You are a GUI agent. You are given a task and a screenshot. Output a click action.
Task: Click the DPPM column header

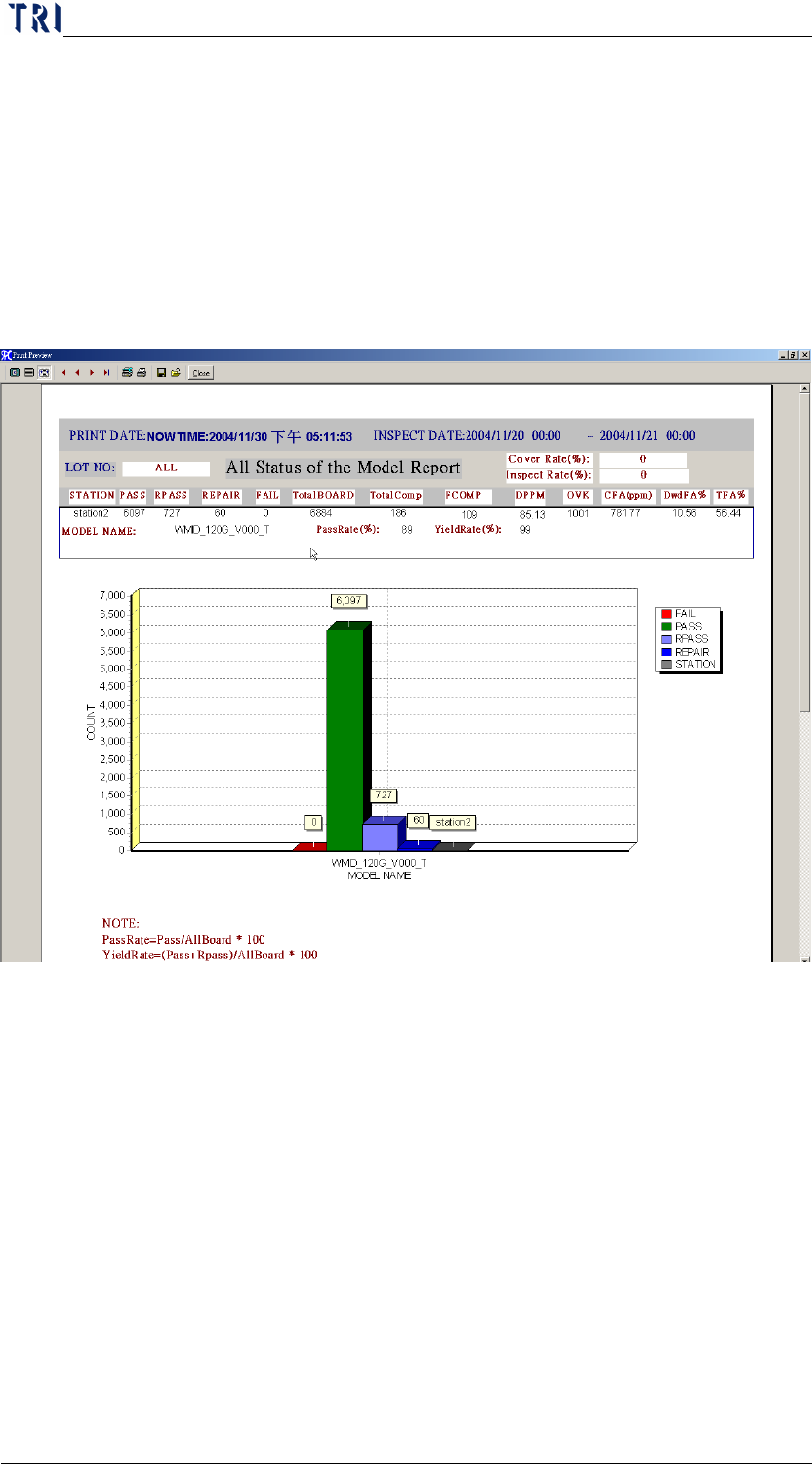point(532,496)
